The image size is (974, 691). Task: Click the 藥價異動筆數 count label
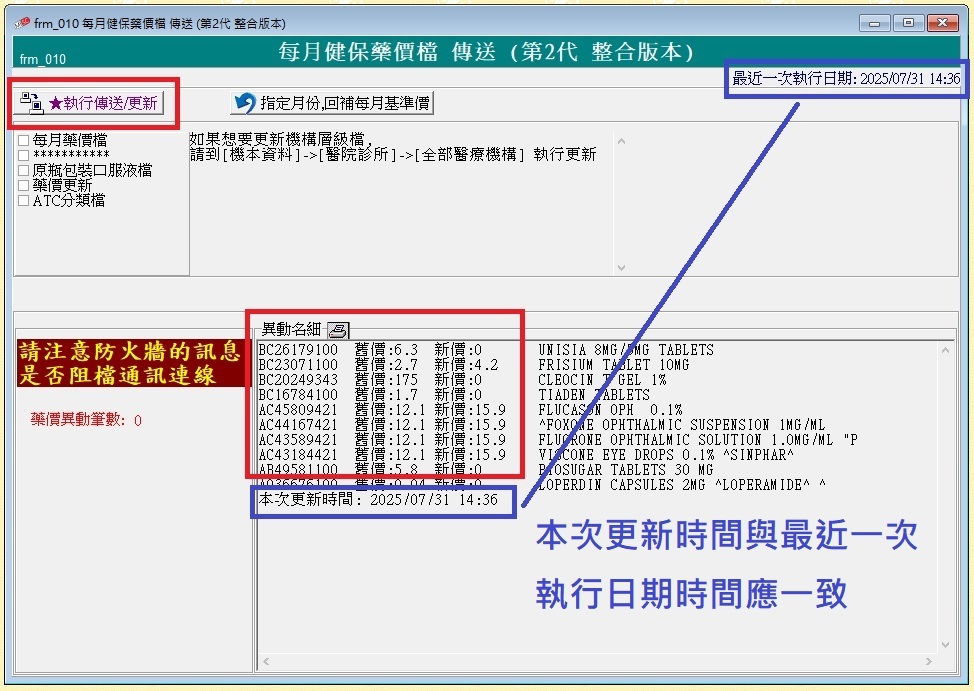[x=86, y=420]
